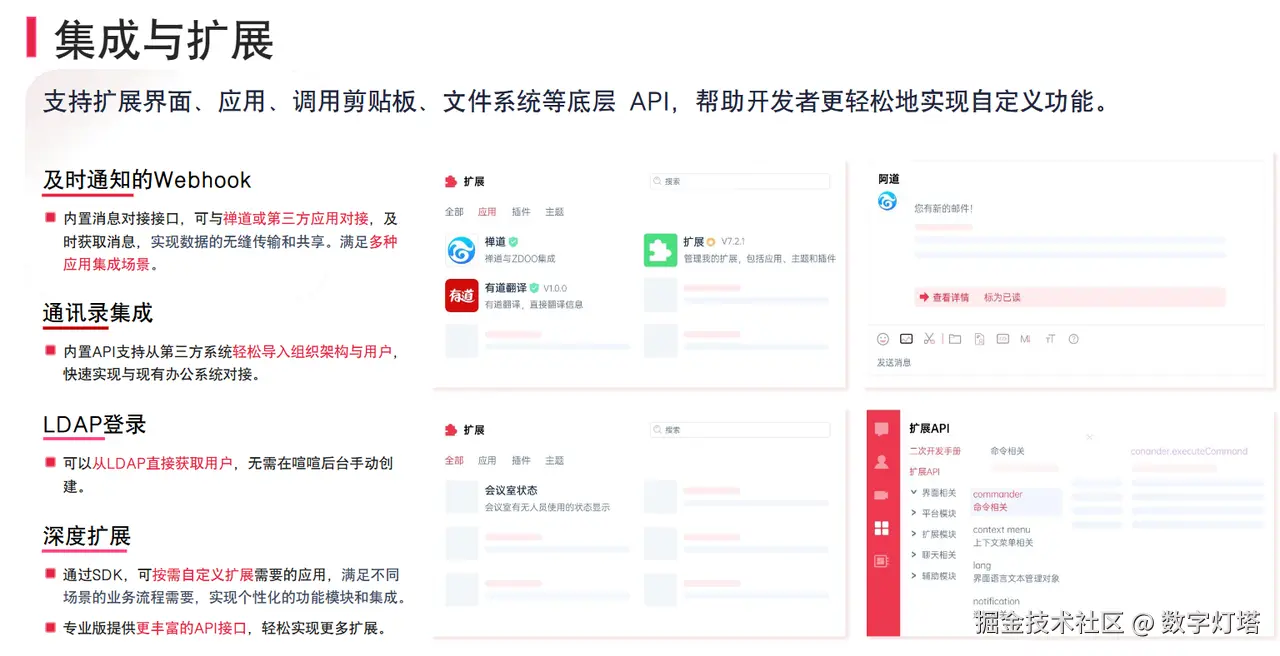
Task: Select 主题 tab in upper extensions panel
Action: pos(555,212)
